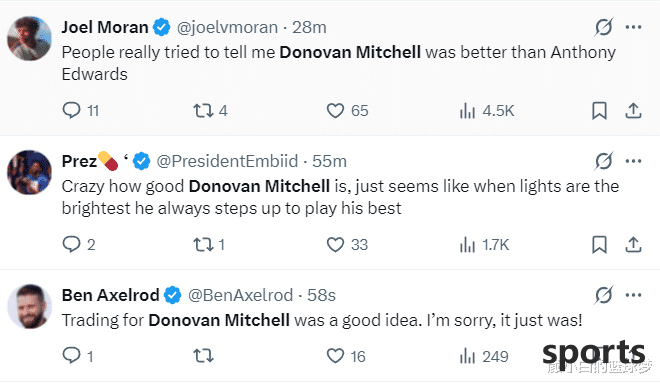Retweet Joel Moran's Donovan Mitchell tweet

203,111
